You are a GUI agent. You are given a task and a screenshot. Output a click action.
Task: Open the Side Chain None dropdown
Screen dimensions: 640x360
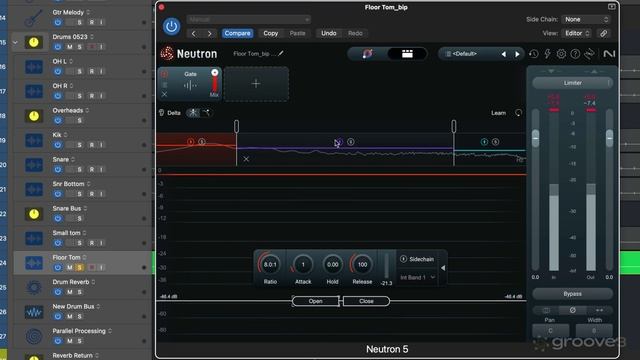pyautogui.click(x=586, y=19)
